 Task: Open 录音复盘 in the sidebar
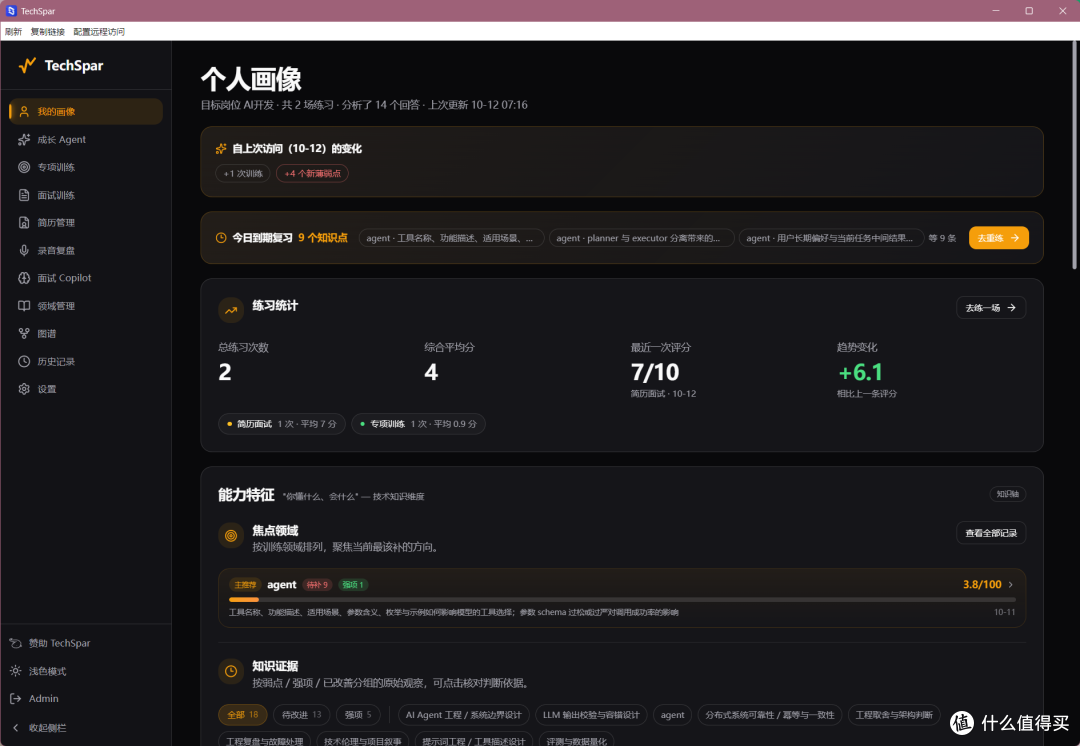86,251
